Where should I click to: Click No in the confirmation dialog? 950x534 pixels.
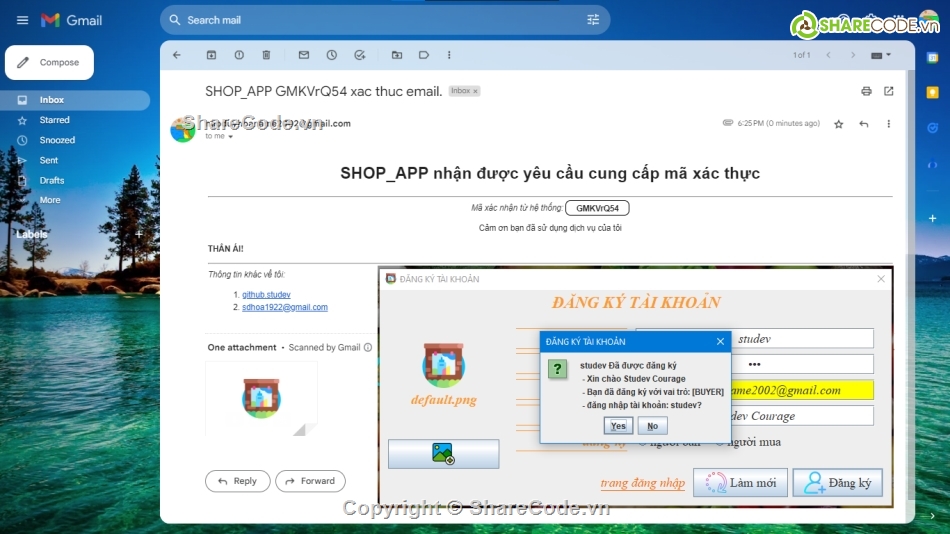point(652,426)
